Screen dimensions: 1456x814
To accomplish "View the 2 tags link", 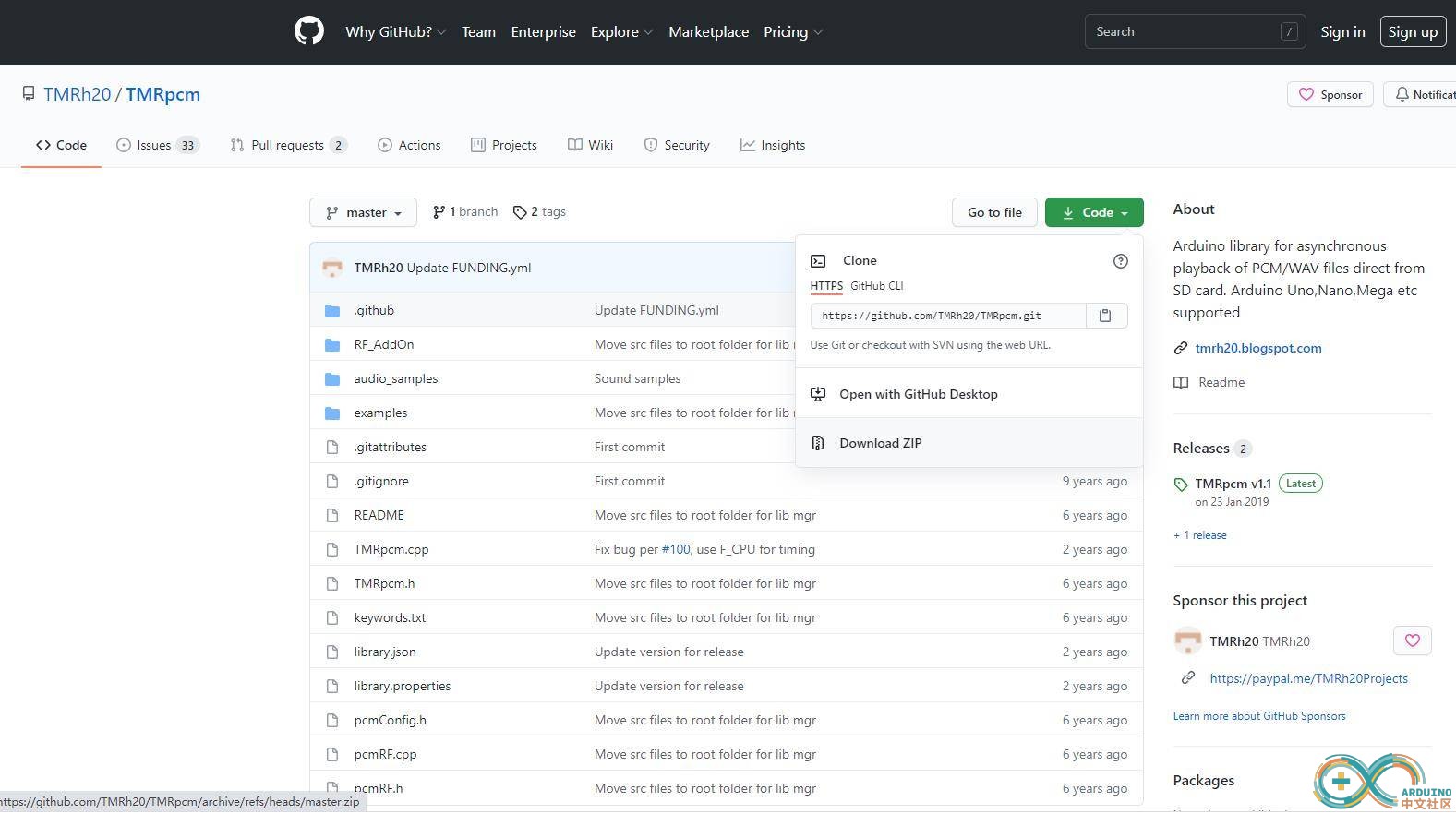I will point(539,211).
